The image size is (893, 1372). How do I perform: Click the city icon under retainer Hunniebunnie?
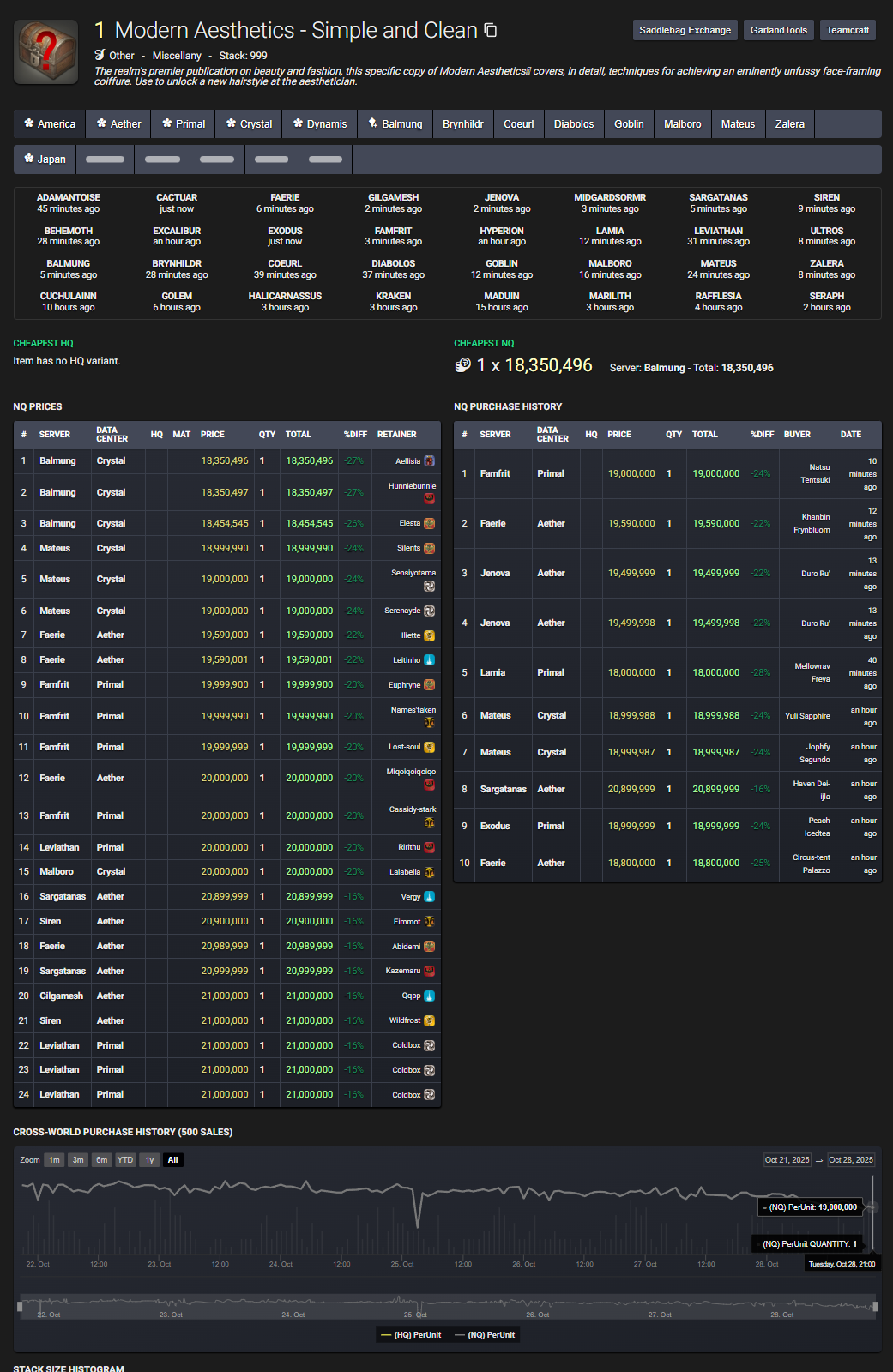(430, 498)
